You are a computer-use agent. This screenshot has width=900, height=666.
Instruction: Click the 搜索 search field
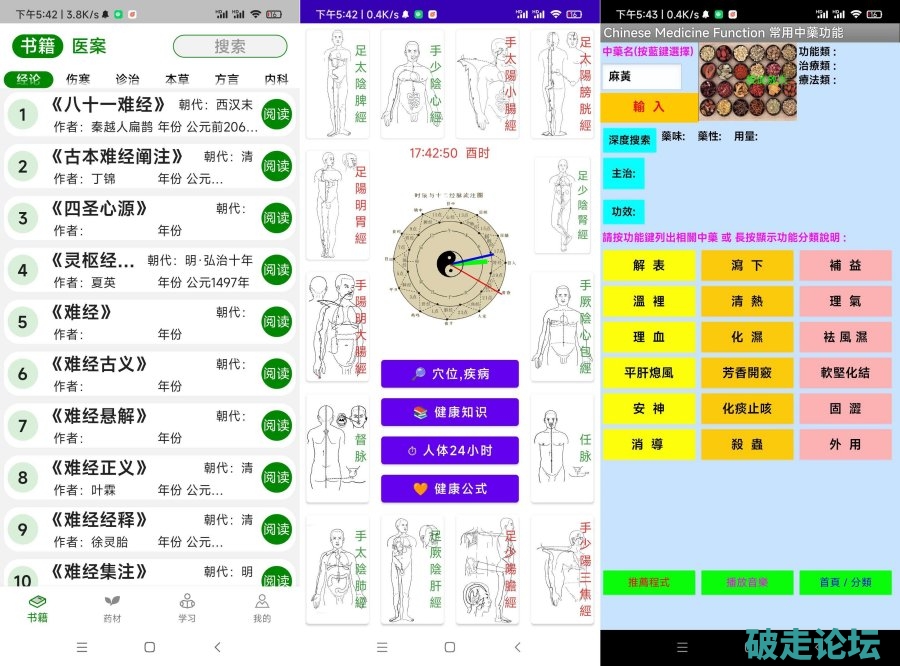click(230, 46)
